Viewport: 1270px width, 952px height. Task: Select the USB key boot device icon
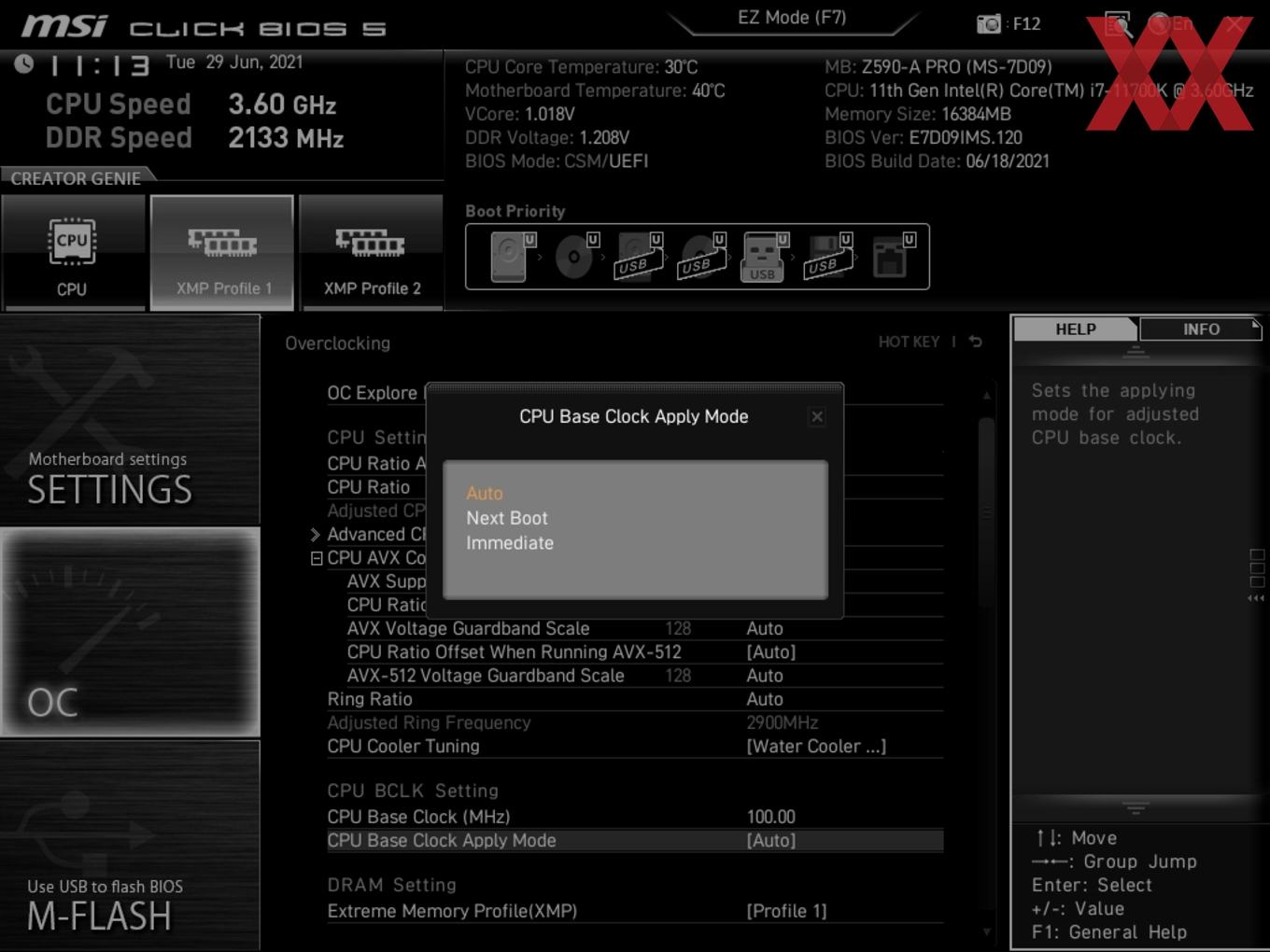(x=765, y=257)
